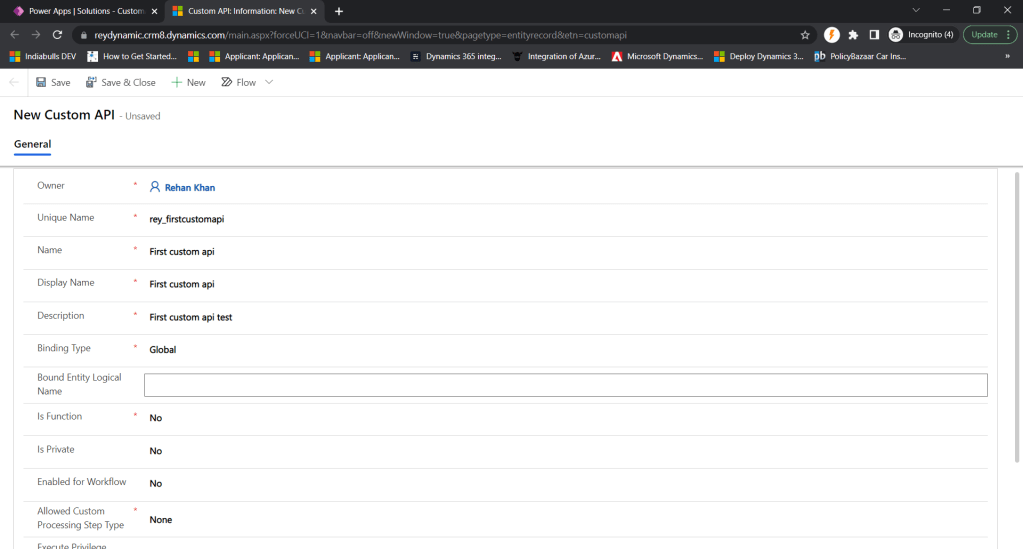Click the Chrome Update button
Image resolution: width=1023 pixels, height=549 pixels.
[984, 34]
